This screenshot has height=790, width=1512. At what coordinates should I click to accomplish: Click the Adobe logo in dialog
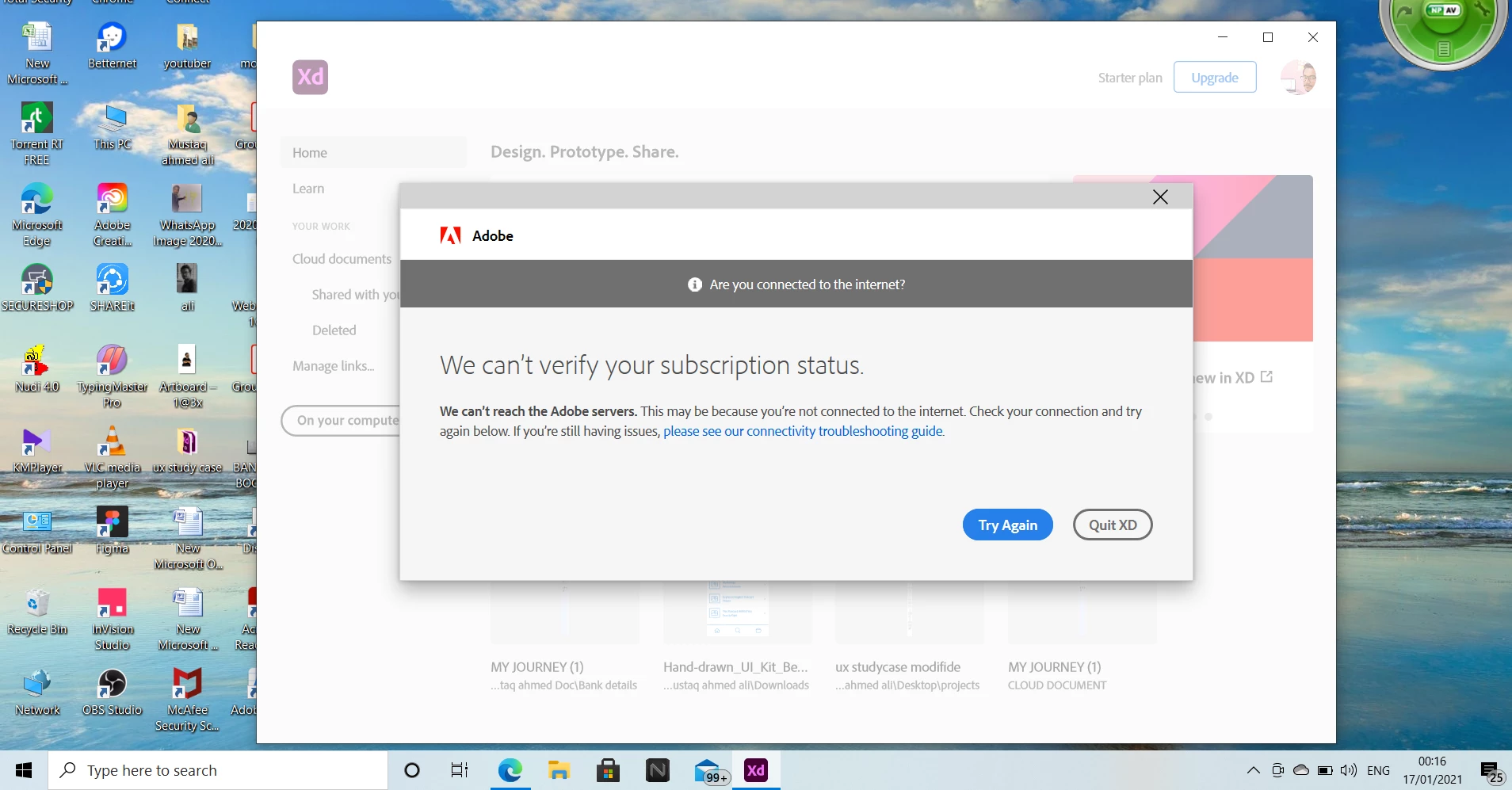(450, 235)
